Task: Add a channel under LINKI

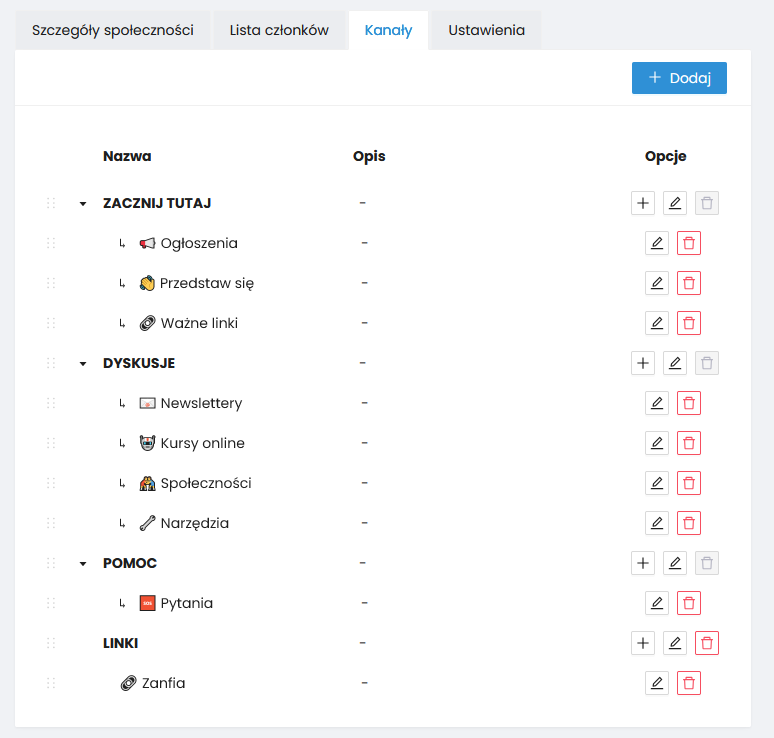Action: pos(643,643)
